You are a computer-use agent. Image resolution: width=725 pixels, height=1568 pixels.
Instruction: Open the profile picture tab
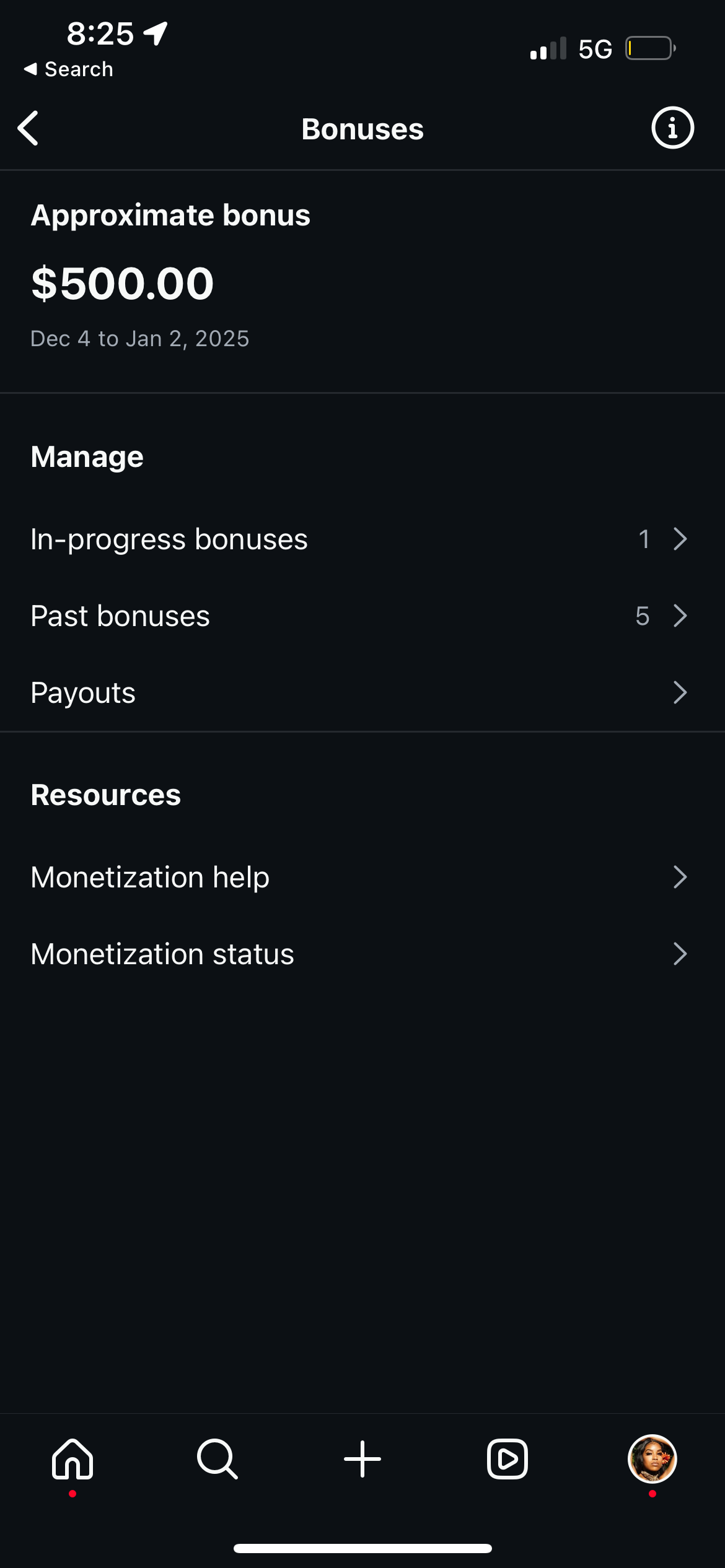[652, 1459]
